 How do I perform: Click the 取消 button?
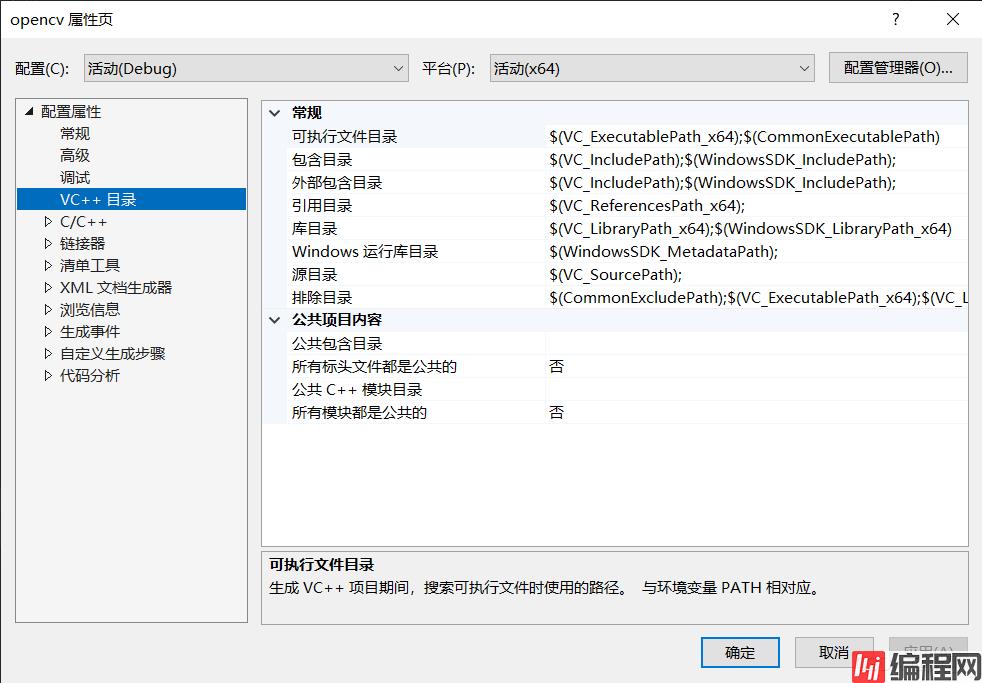[834, 653]
